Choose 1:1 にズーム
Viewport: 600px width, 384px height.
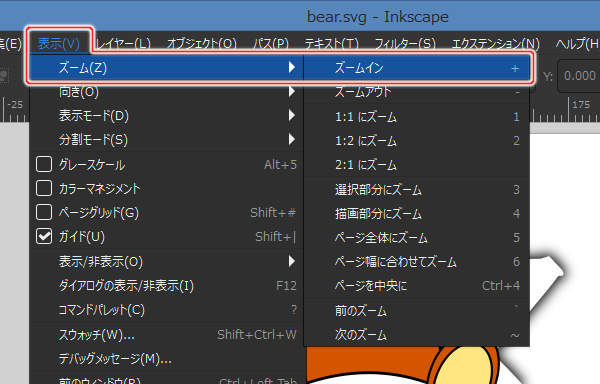417,116
